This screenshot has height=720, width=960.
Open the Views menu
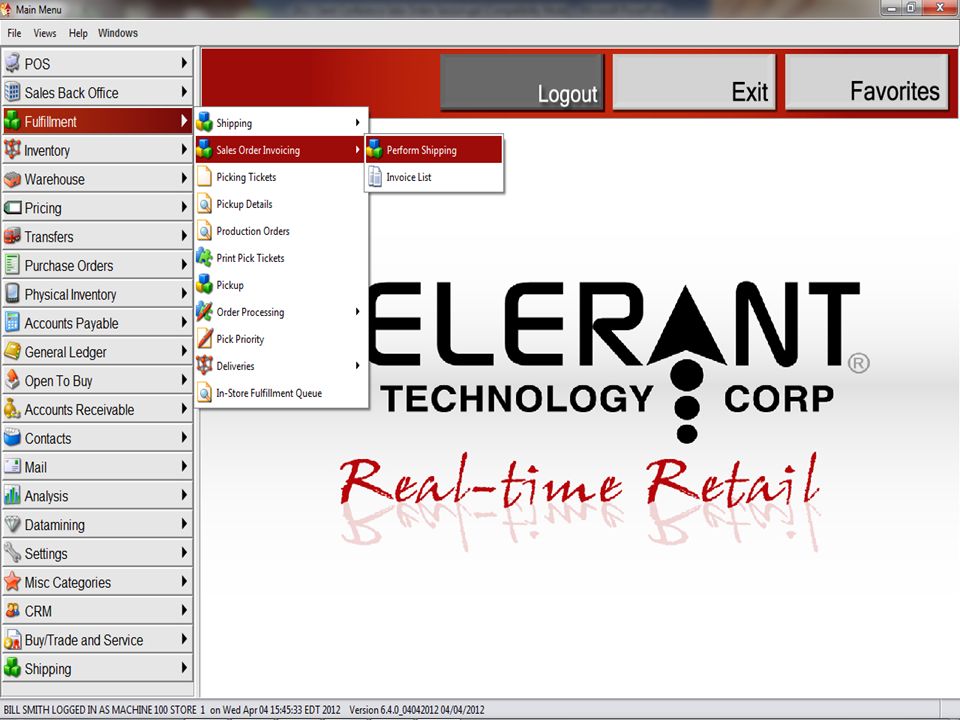tap(45, 33)
